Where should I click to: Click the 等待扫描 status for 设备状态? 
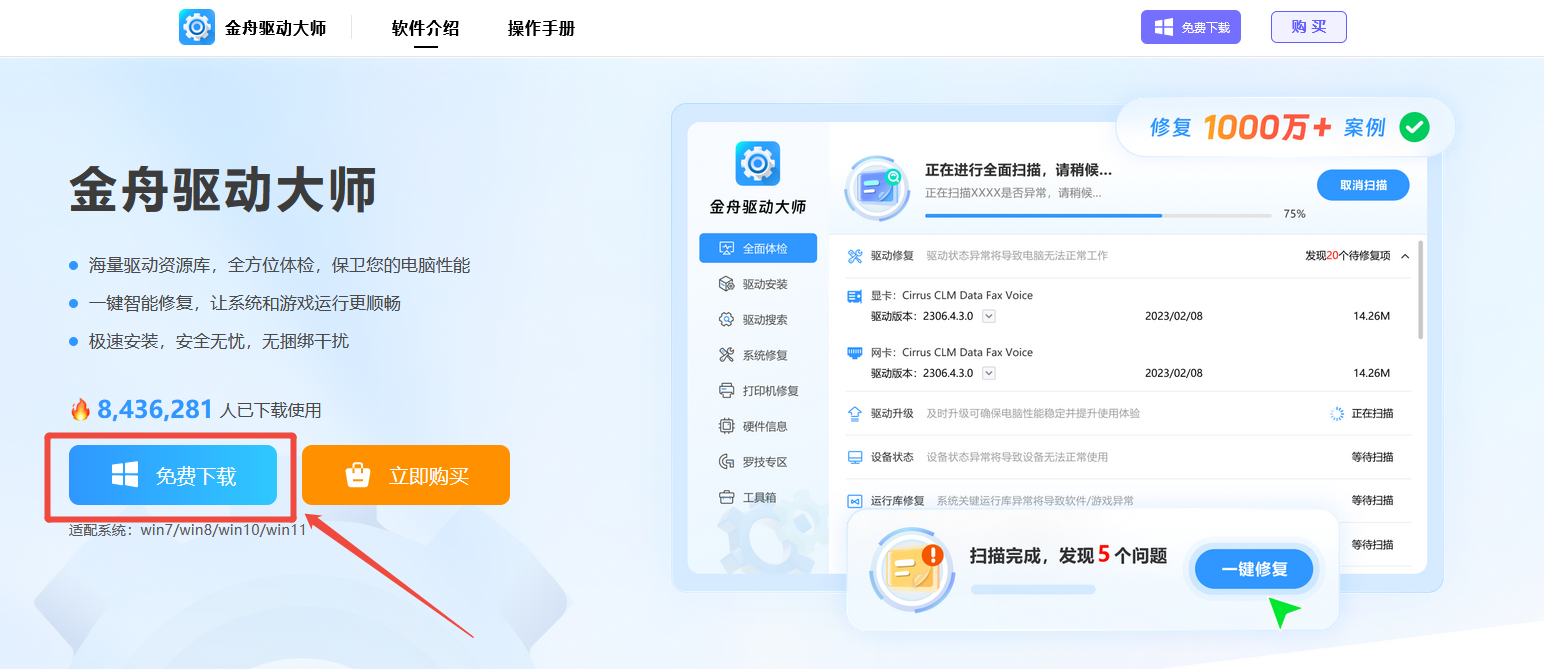click(x=1372, y=457)
